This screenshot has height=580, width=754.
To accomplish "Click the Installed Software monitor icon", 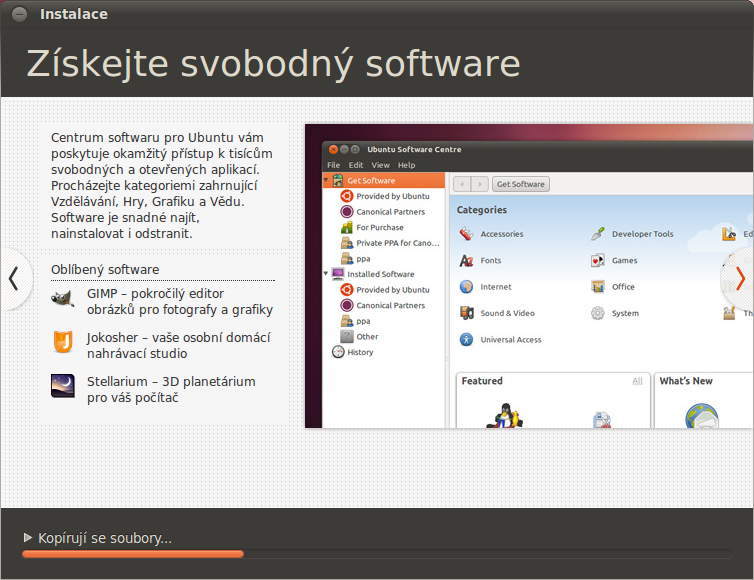I will [338, 274].
